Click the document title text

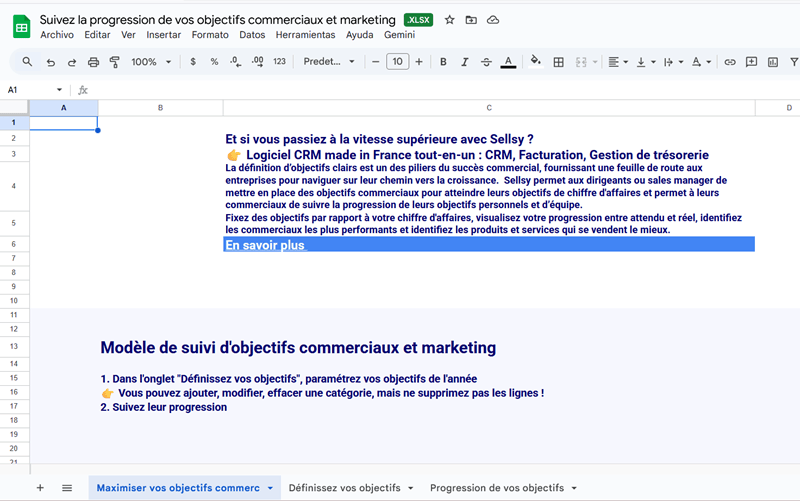tap(217, 20)
